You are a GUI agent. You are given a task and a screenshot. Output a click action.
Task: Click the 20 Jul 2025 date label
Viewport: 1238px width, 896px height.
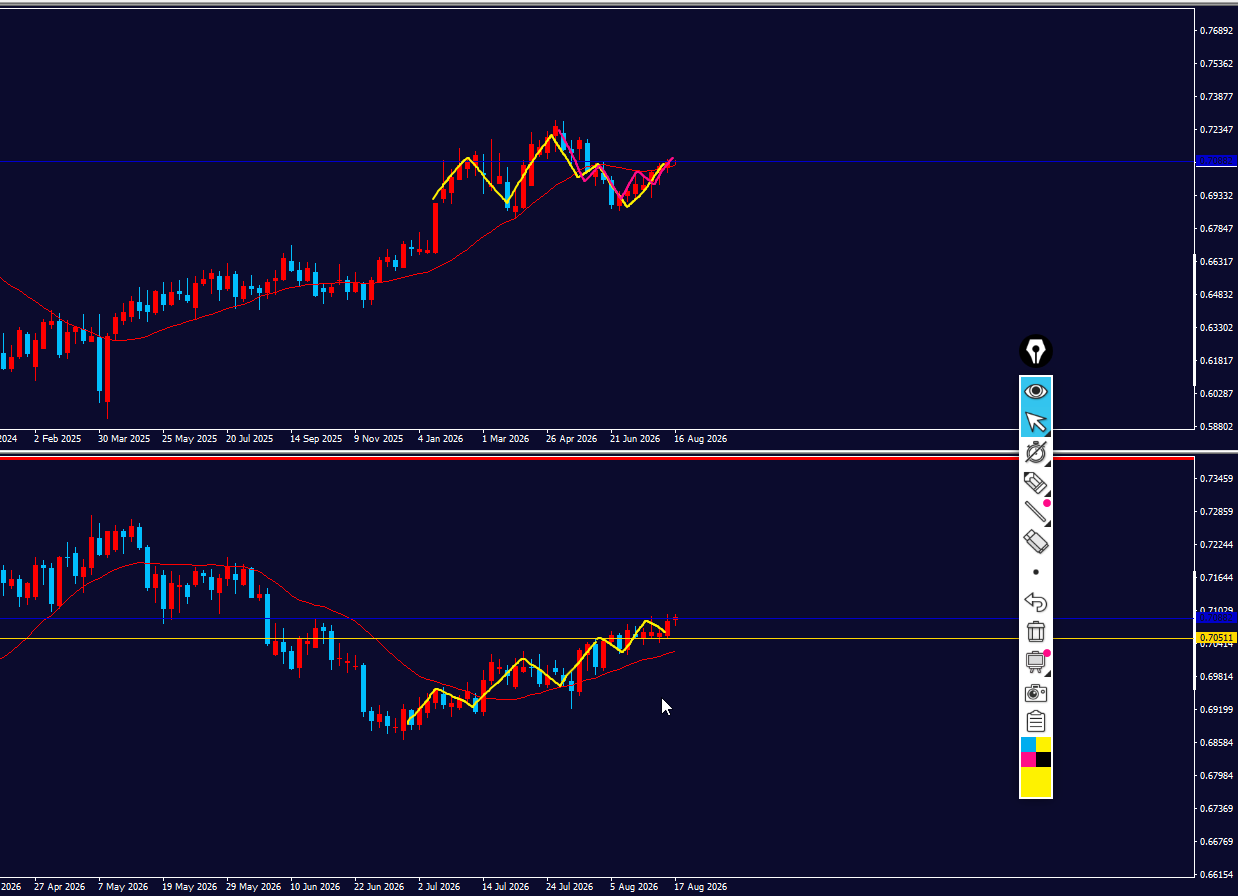pos(250,439)
